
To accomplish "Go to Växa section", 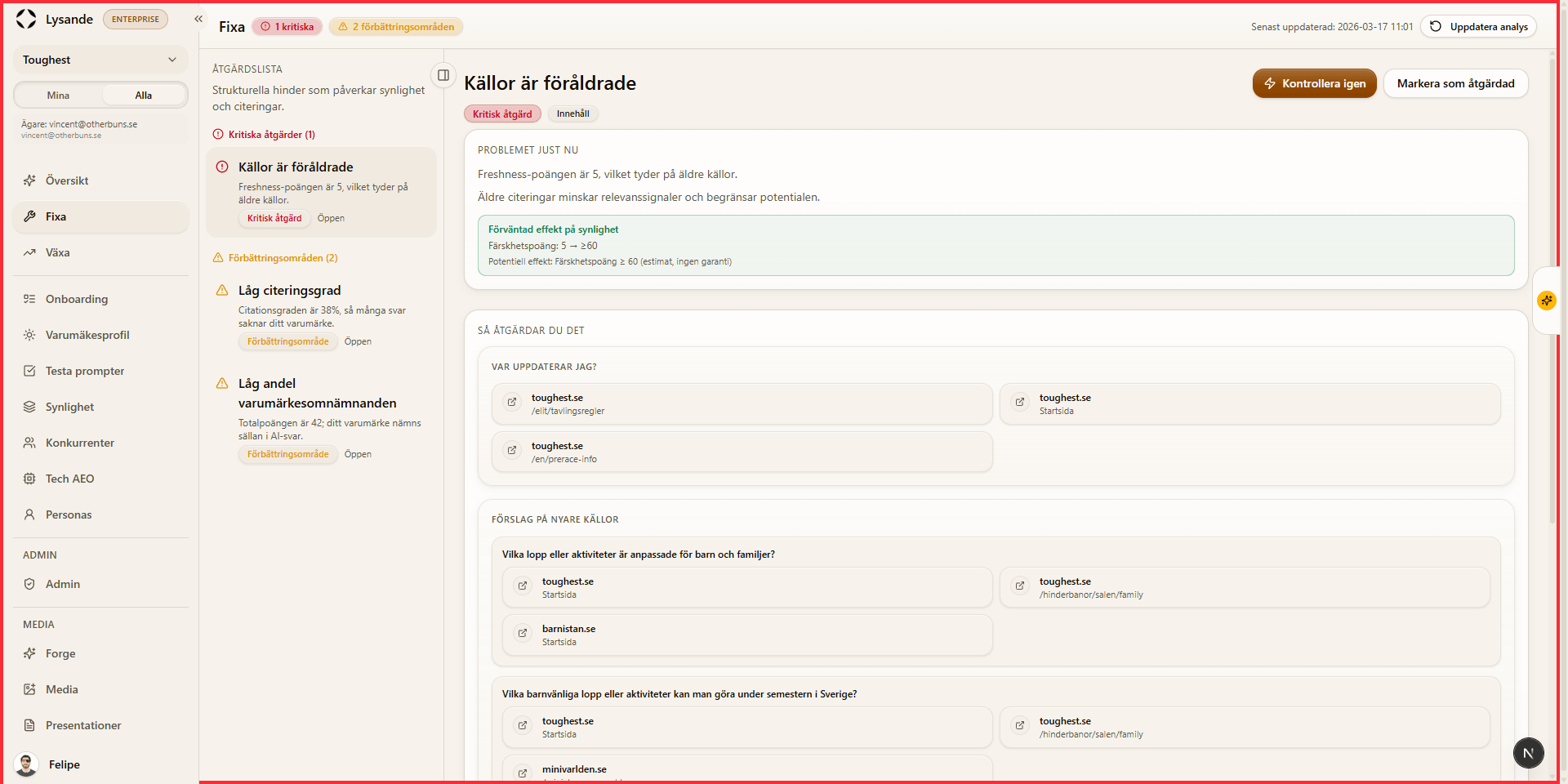I will pyautogui.click(x=101, y=252).
